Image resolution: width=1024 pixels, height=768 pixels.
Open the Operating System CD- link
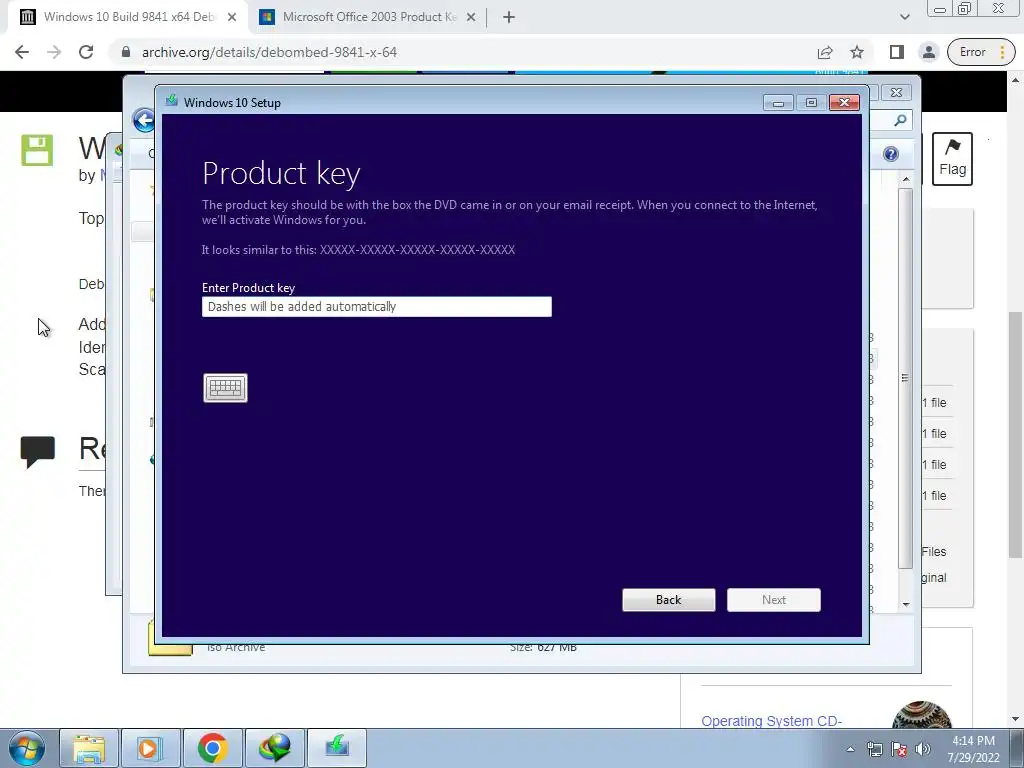tap(771, 721)
